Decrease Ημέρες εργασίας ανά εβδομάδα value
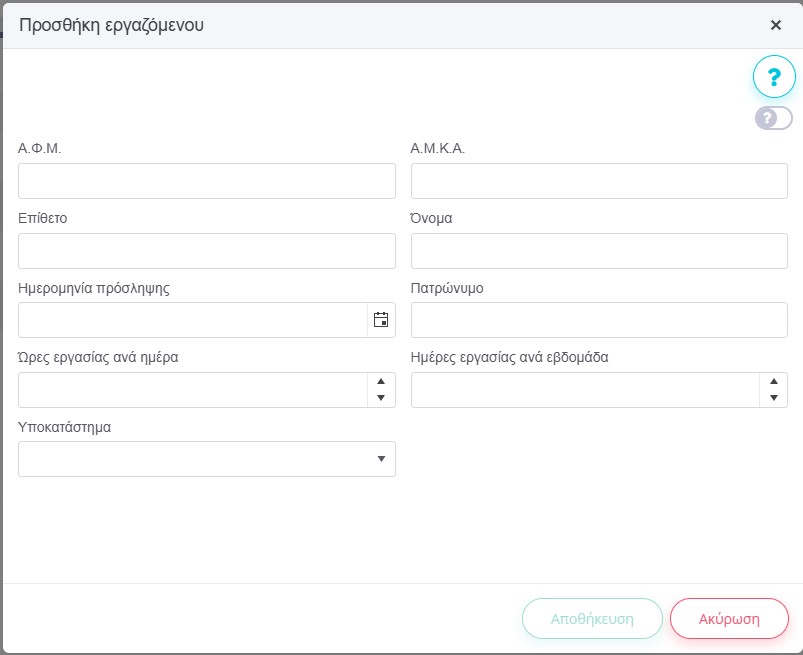Image resolution: width=803 pixels, height=655 pixels. tap(773, 398)
